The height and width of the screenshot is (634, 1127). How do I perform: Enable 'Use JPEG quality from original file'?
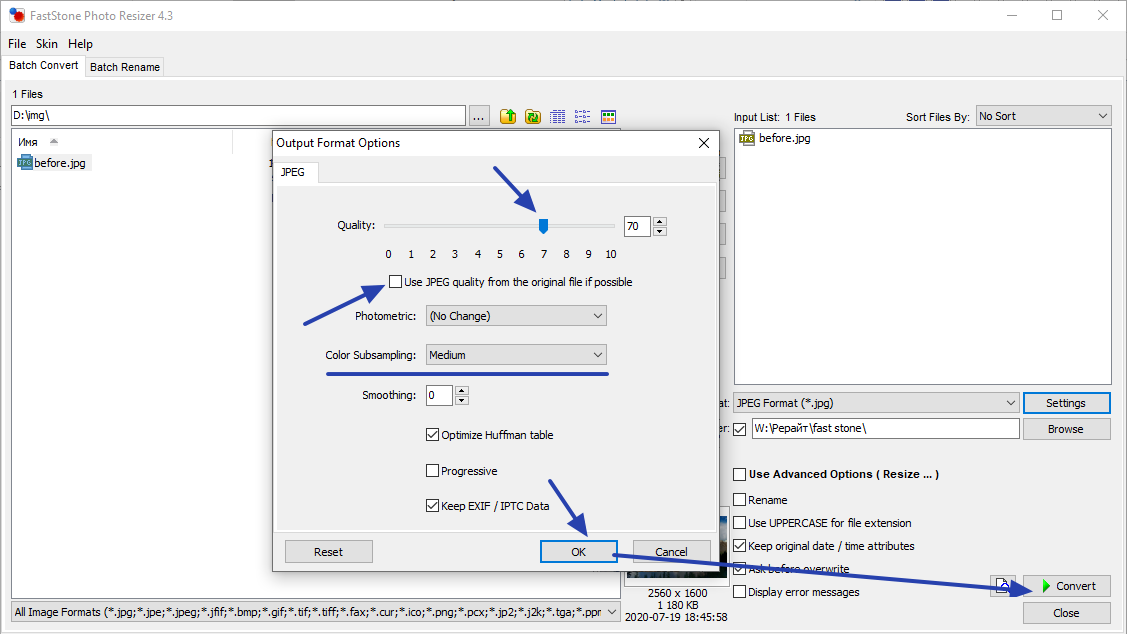pyautogui.click(x=396, y=282)
